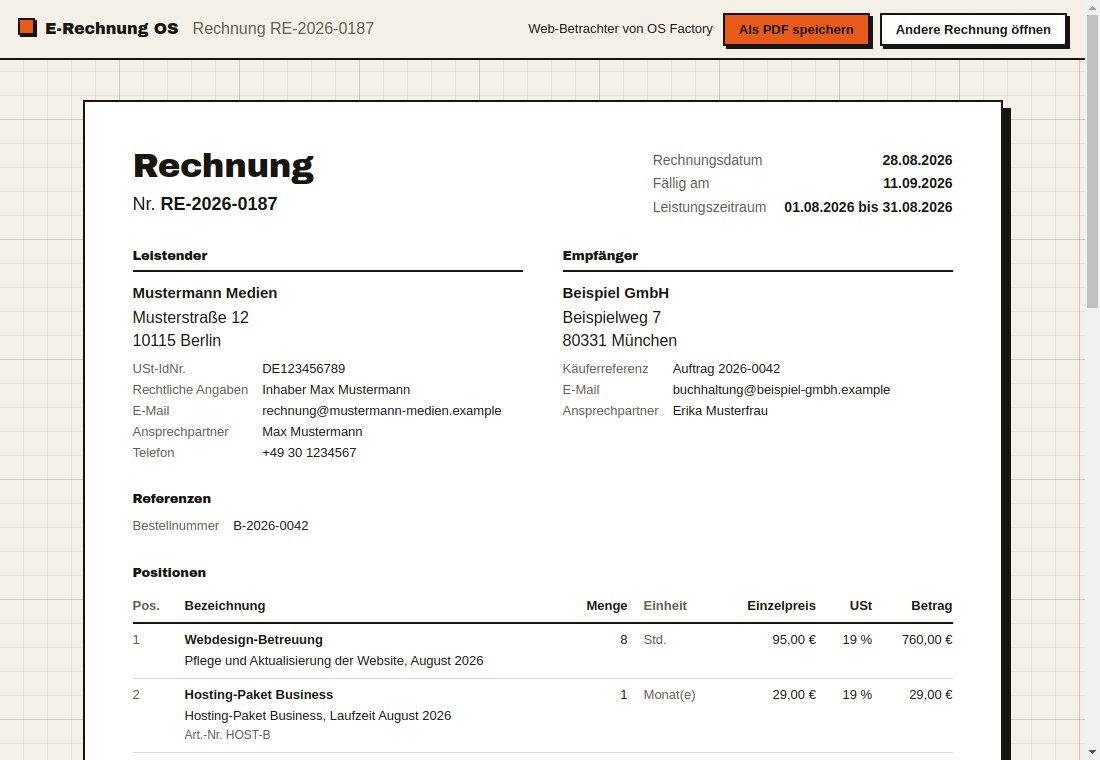Click the E-Rechnung OS brand title
The width and height of the screenshot is (1100, 760).
pos(112,29)
